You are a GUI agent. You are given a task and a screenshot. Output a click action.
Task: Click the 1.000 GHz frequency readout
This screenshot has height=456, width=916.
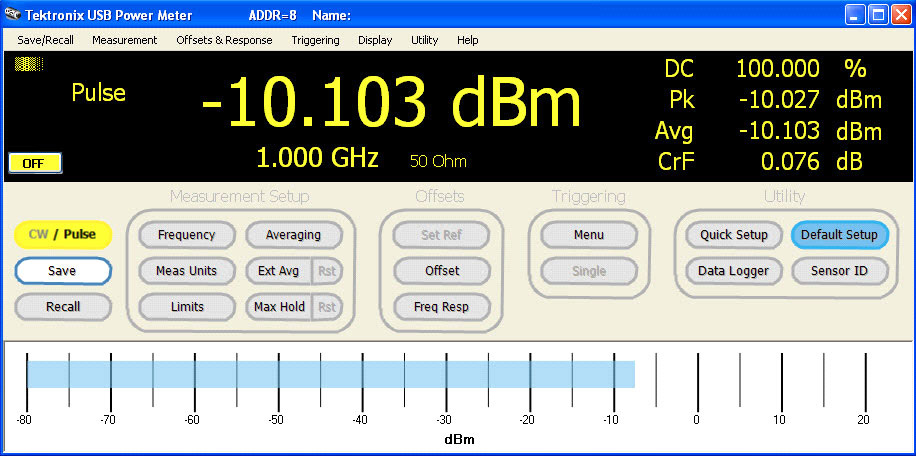click(x=318, y=158)
